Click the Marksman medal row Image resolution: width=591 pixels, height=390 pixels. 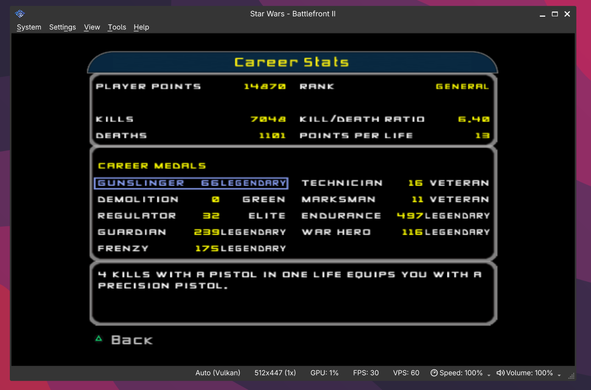(x=395, y=199)
